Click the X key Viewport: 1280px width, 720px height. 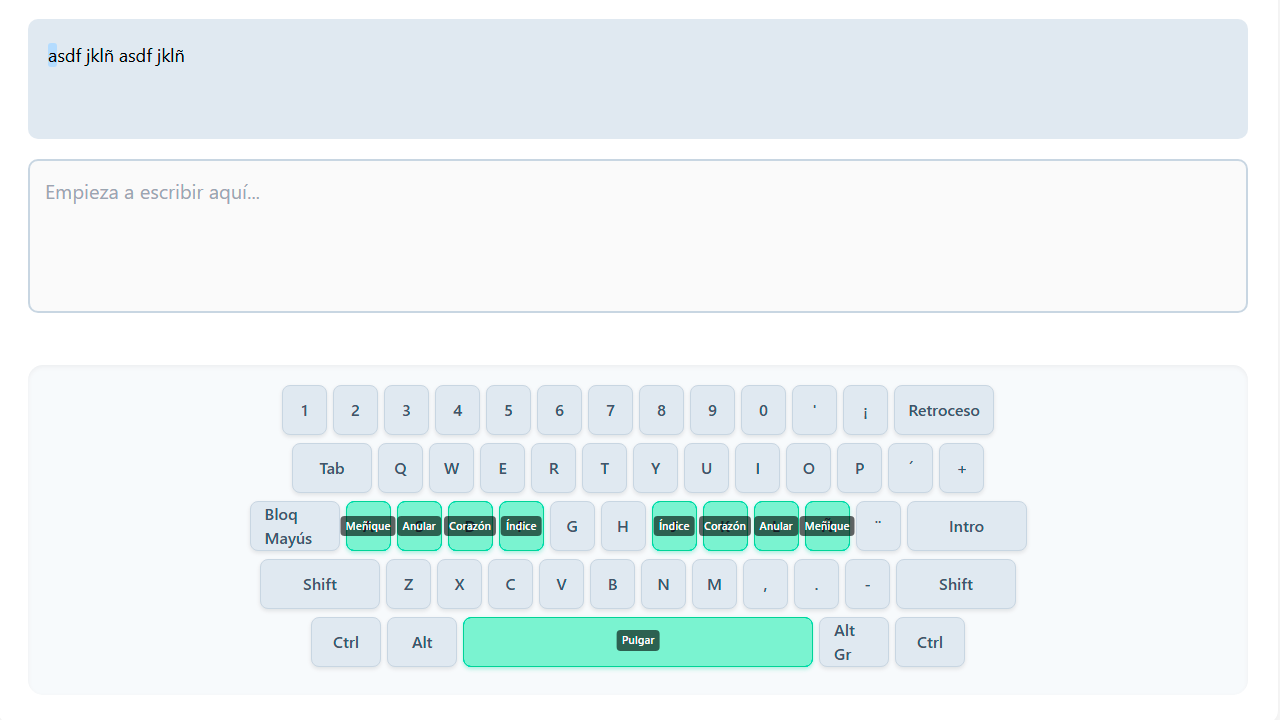click(460, 584)
